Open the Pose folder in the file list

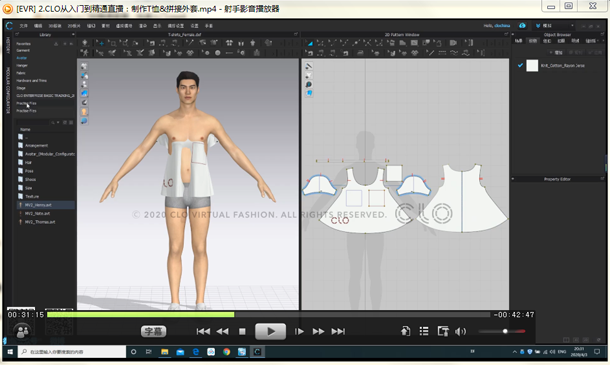pos(29,171)
